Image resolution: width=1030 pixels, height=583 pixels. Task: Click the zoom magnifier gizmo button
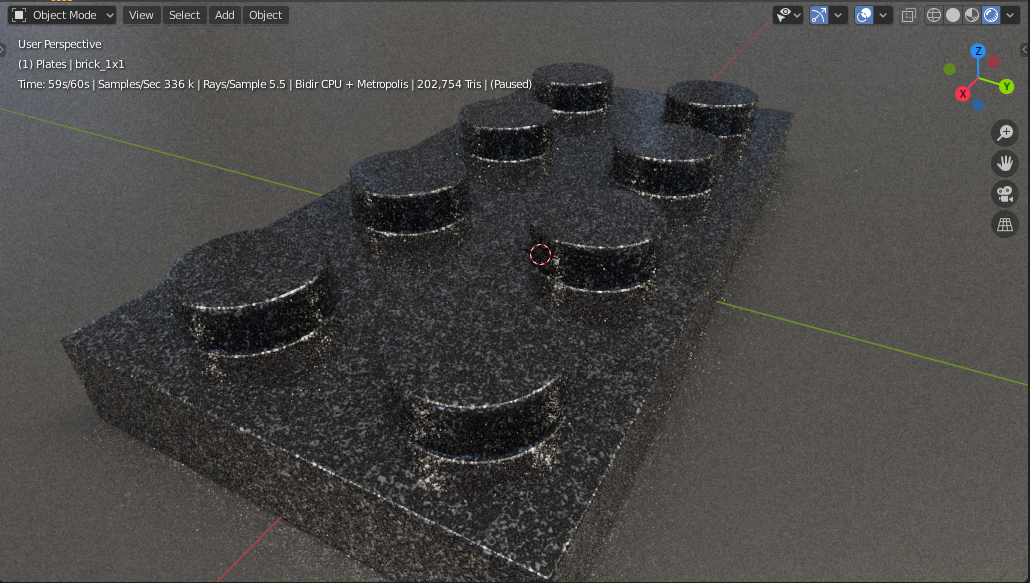pyautogui.click(x=1004, y=133)
